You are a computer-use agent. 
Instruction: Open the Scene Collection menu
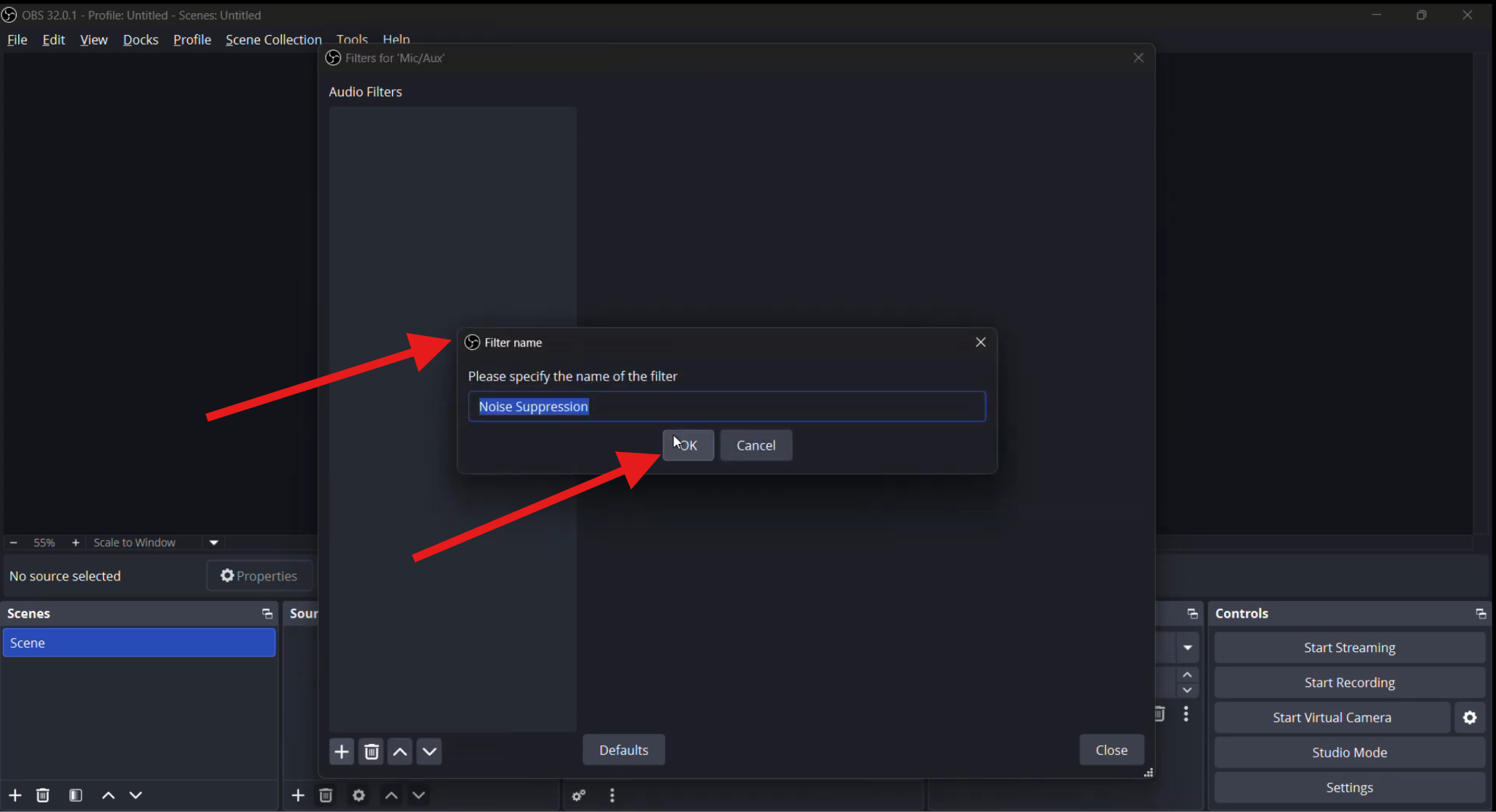[x=272, y=39]
